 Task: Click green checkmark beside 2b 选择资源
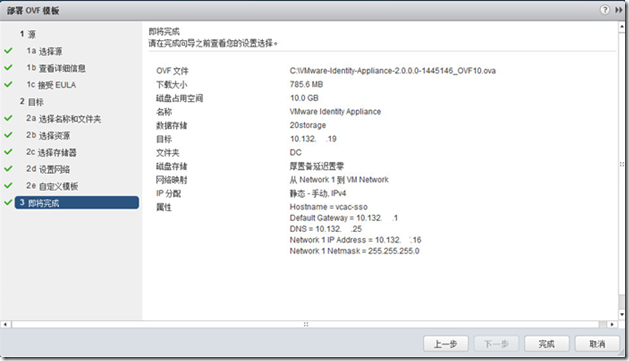(8, 135)
